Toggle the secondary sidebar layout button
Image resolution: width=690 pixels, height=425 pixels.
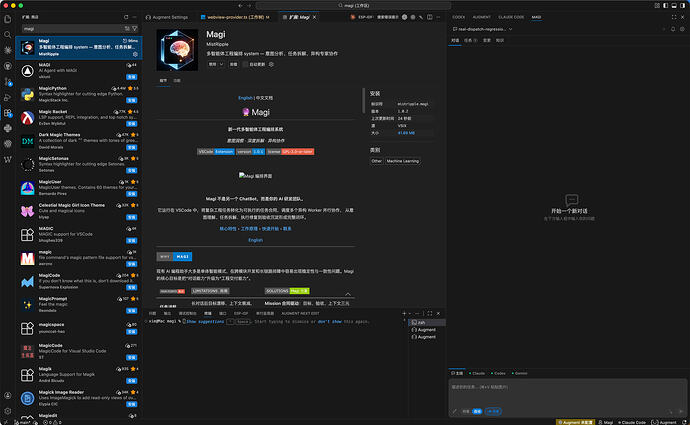coord(682,6)
